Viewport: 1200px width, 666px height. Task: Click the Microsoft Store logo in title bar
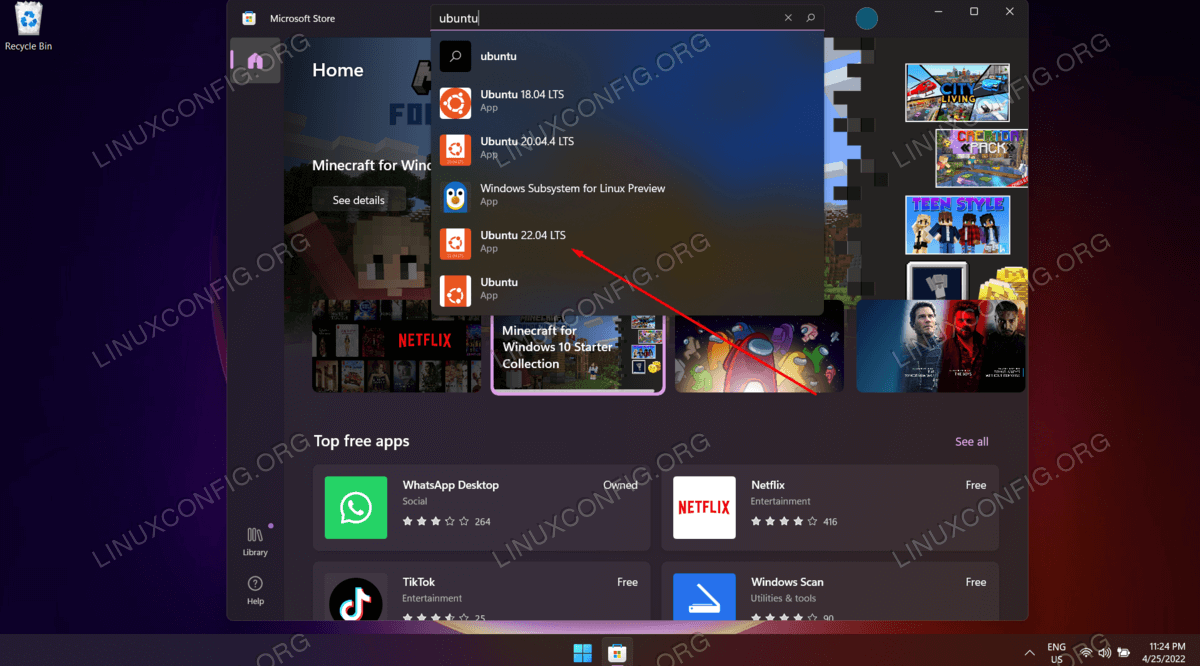point(249,18)
